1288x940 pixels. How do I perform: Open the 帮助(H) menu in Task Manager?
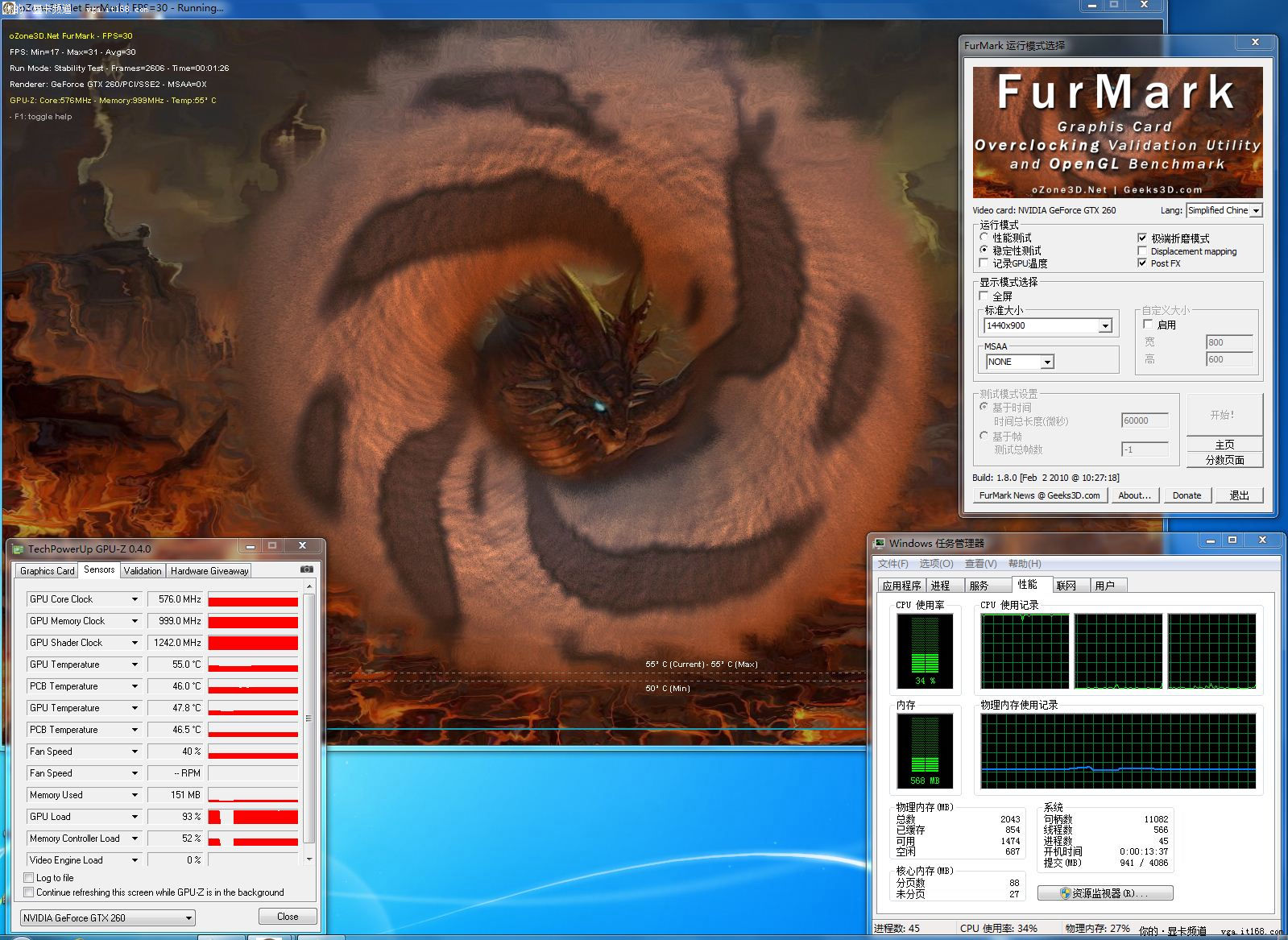tap(1025, 564)
